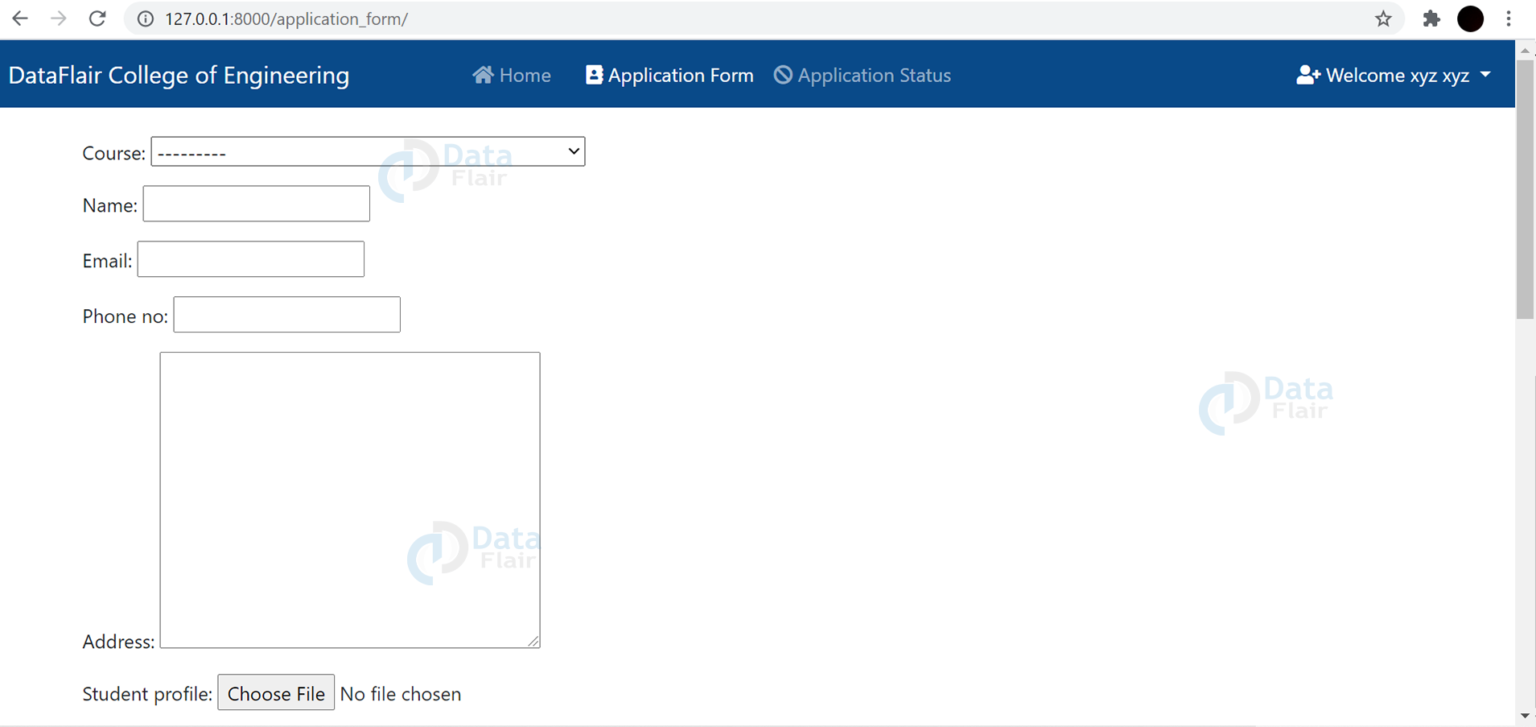Click the Home house icon
Viewport: 1536px width, 727px height.
483,75
